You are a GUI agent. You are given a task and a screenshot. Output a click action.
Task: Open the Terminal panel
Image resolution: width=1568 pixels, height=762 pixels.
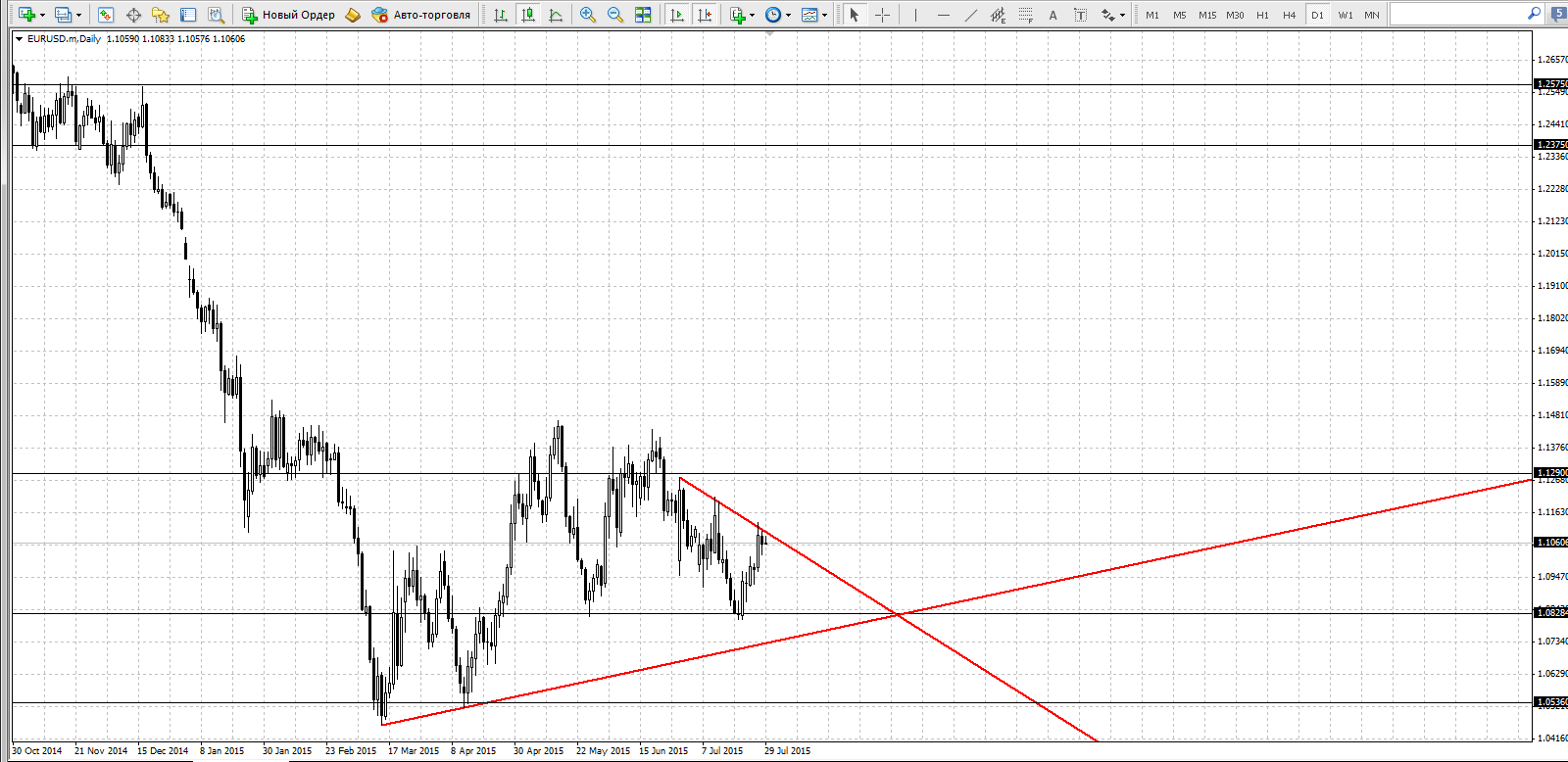(x=188, y=15)
